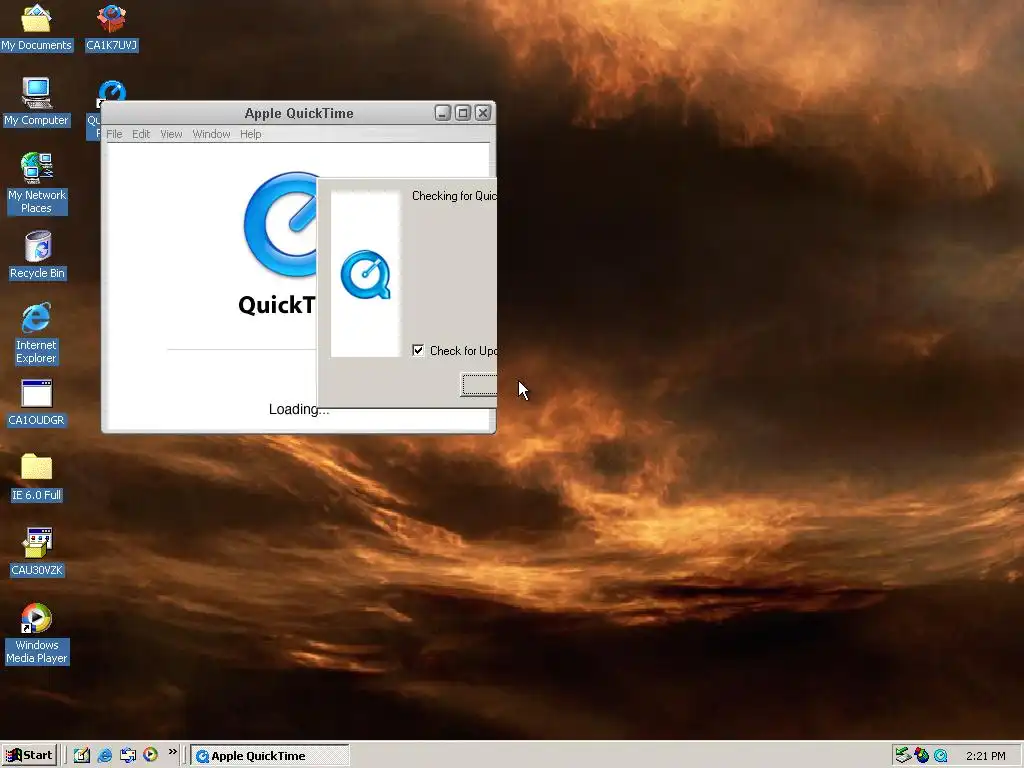This screenshot has height=768, width=1024.
Task: Open the My Documents desktop icon
Action: coord(37,28)
